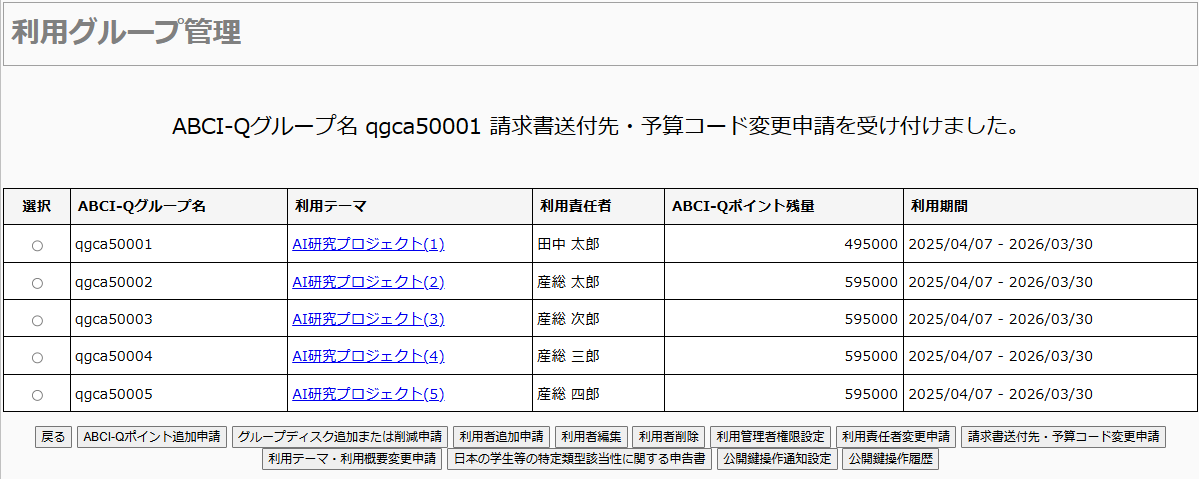Image resolution: width=1199 pixels, height=479 pixels.
Task: Select radio button for group qgca50002
Action: click(37, 283)
